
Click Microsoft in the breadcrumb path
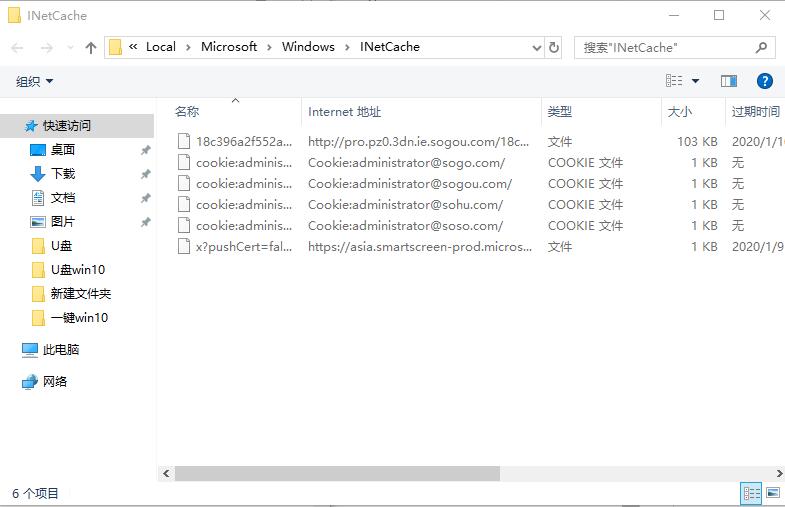(229, 47)
